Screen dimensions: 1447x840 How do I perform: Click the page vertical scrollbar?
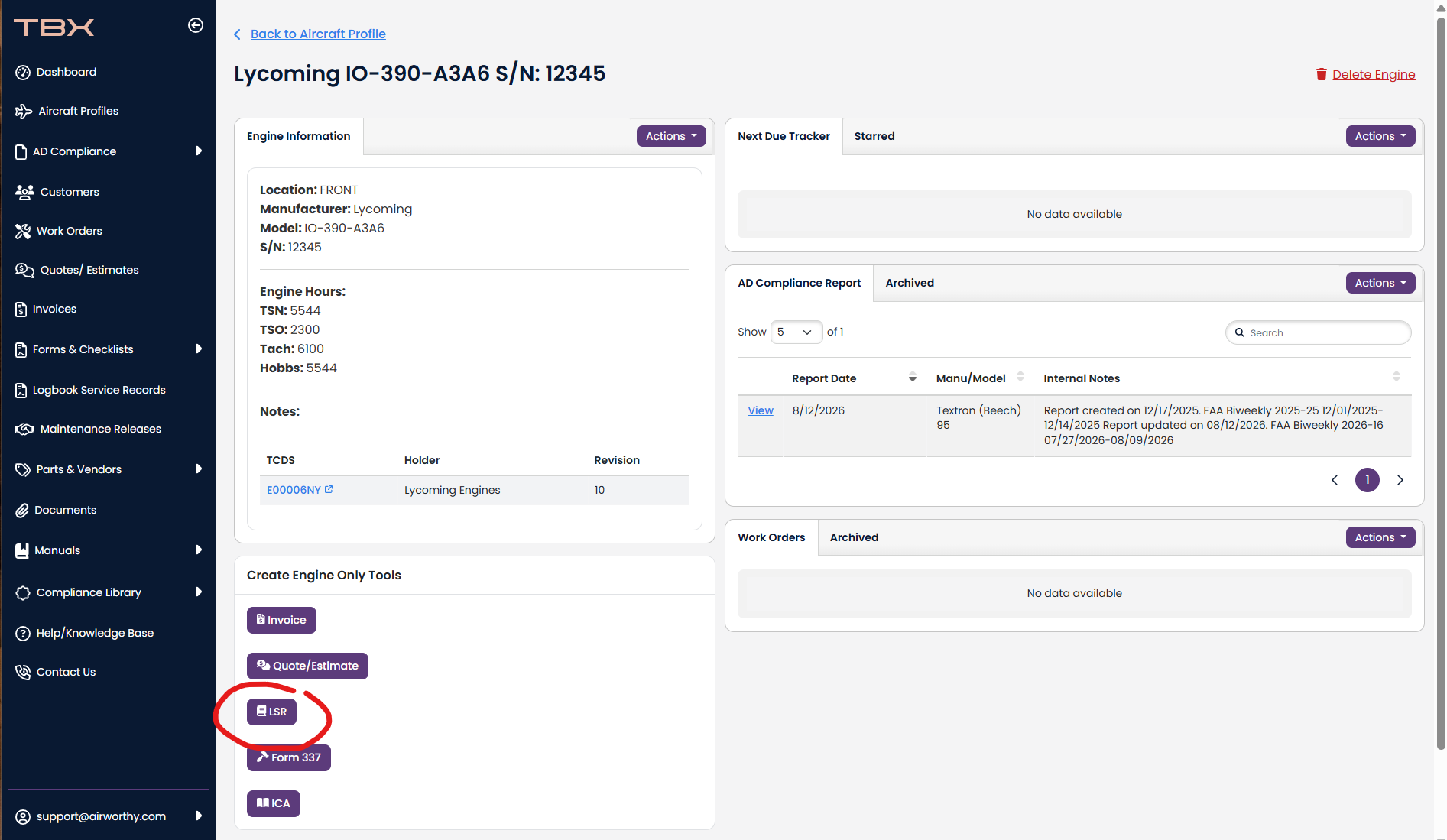coord(1441,382)
